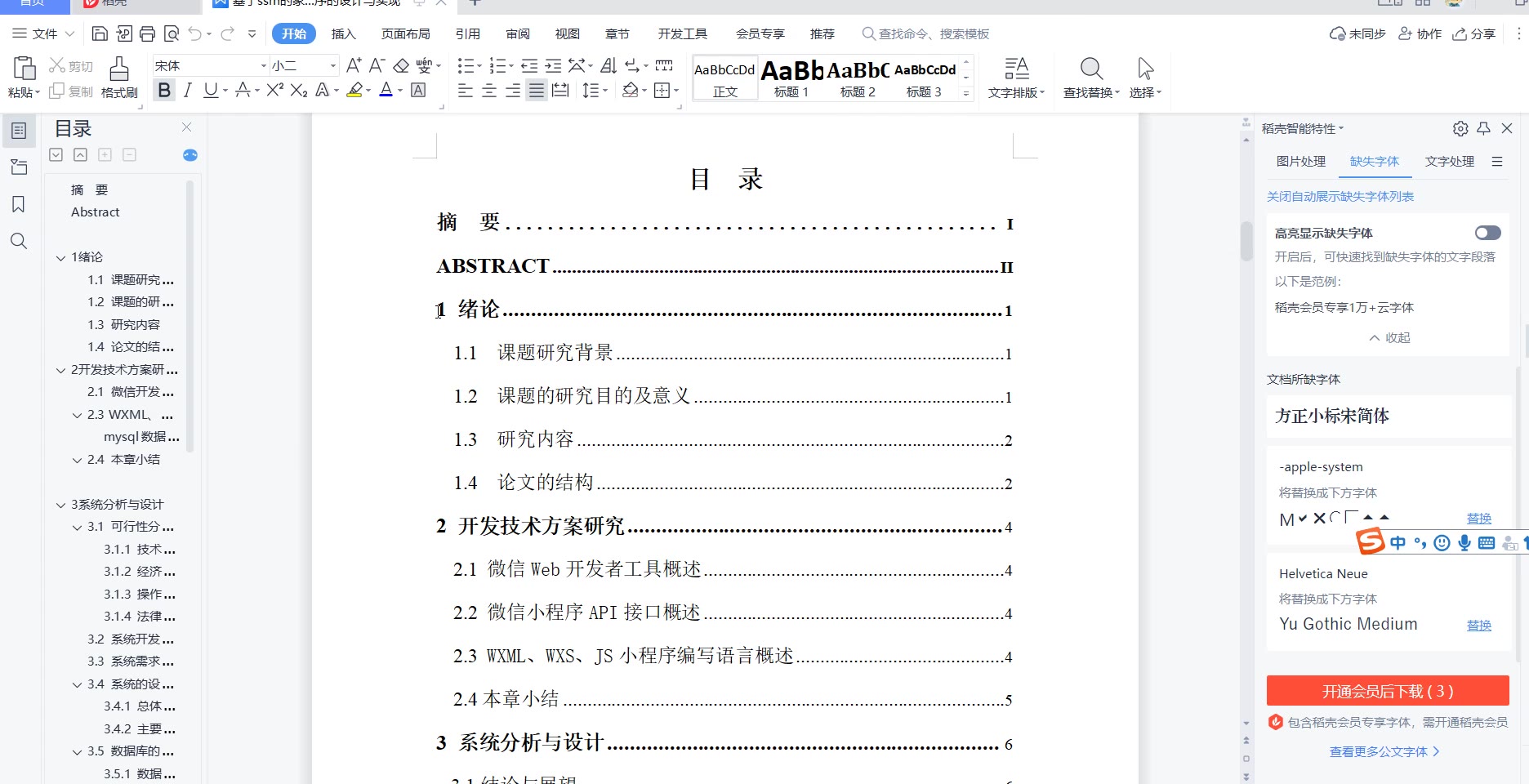Toggle italic formatting
The width and height of the screenshot is (1529, 784).
188,90
